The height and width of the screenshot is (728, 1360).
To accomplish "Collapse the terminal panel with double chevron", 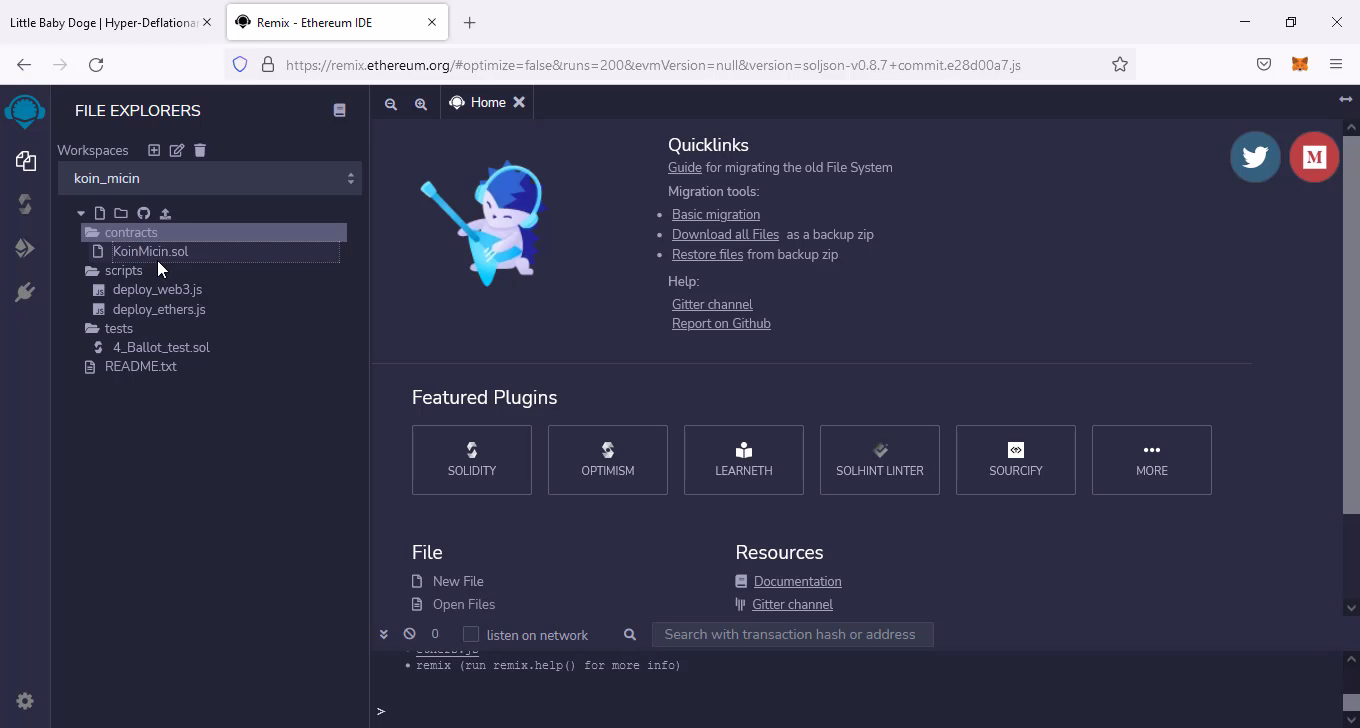I will pos(383,634).
